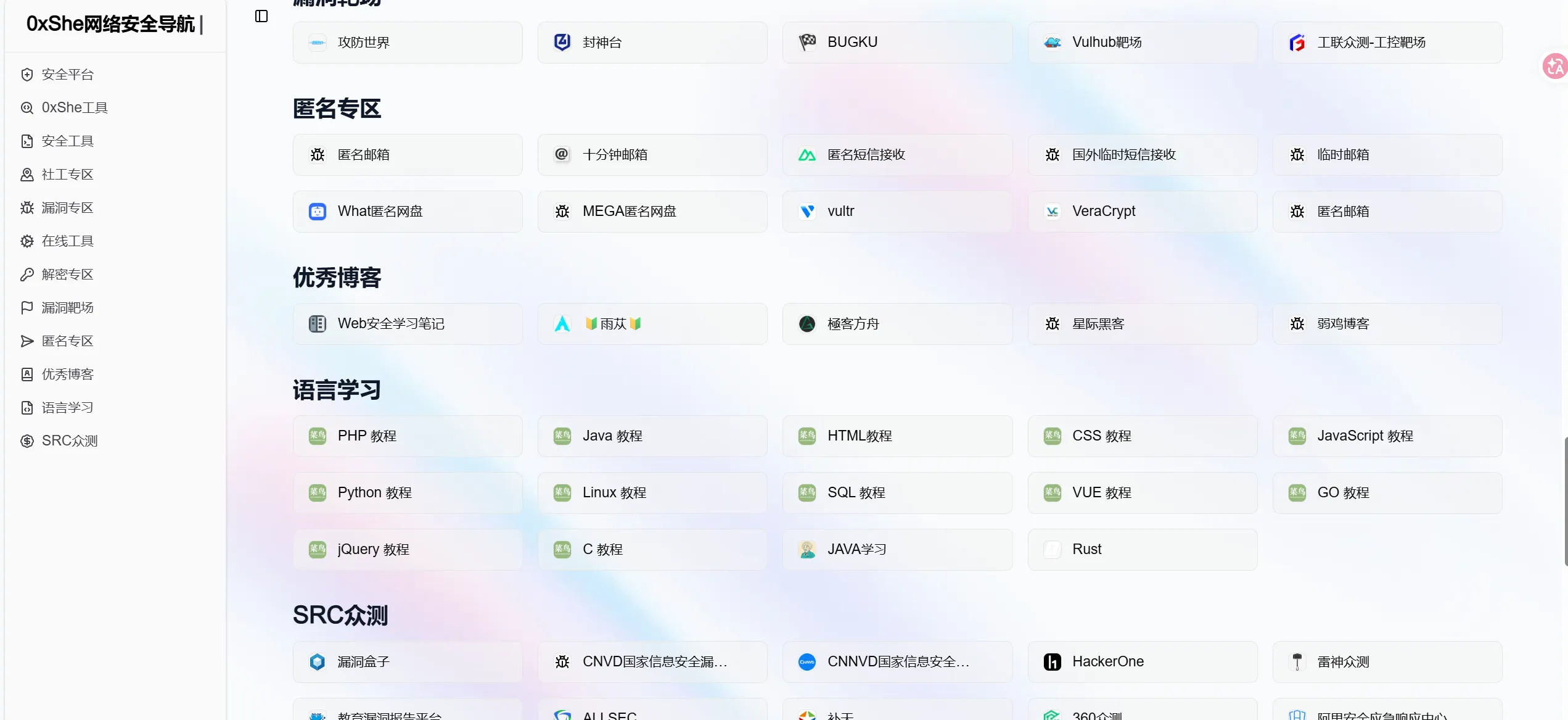Click the 匿名专区 paper-plane icon in sidebar
Viewport: 1568px width, 720px height.
pos(27,341)
